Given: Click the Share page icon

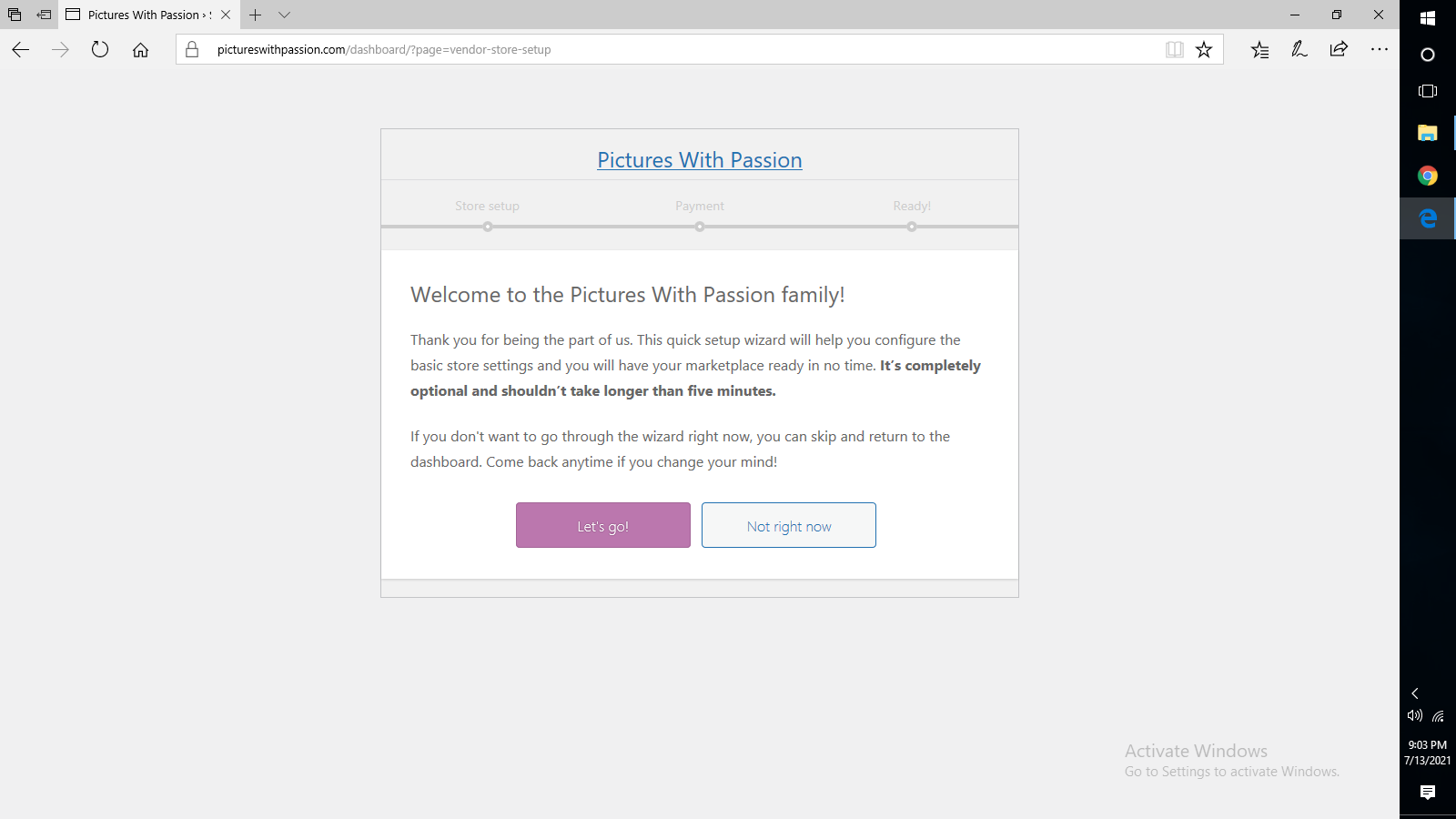Looking at the screenshot, I should 1339,50.
